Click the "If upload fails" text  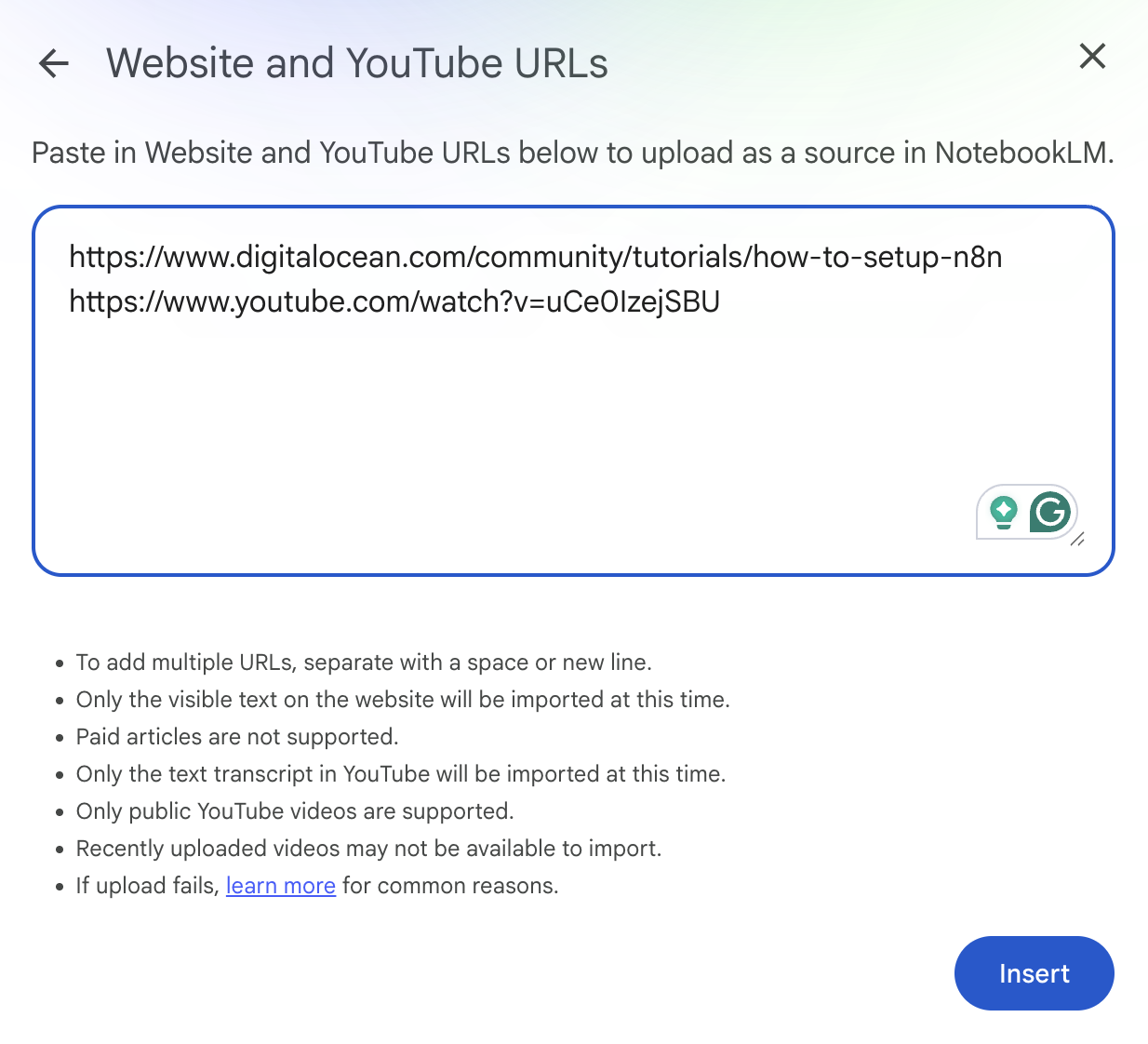(147, 886)
